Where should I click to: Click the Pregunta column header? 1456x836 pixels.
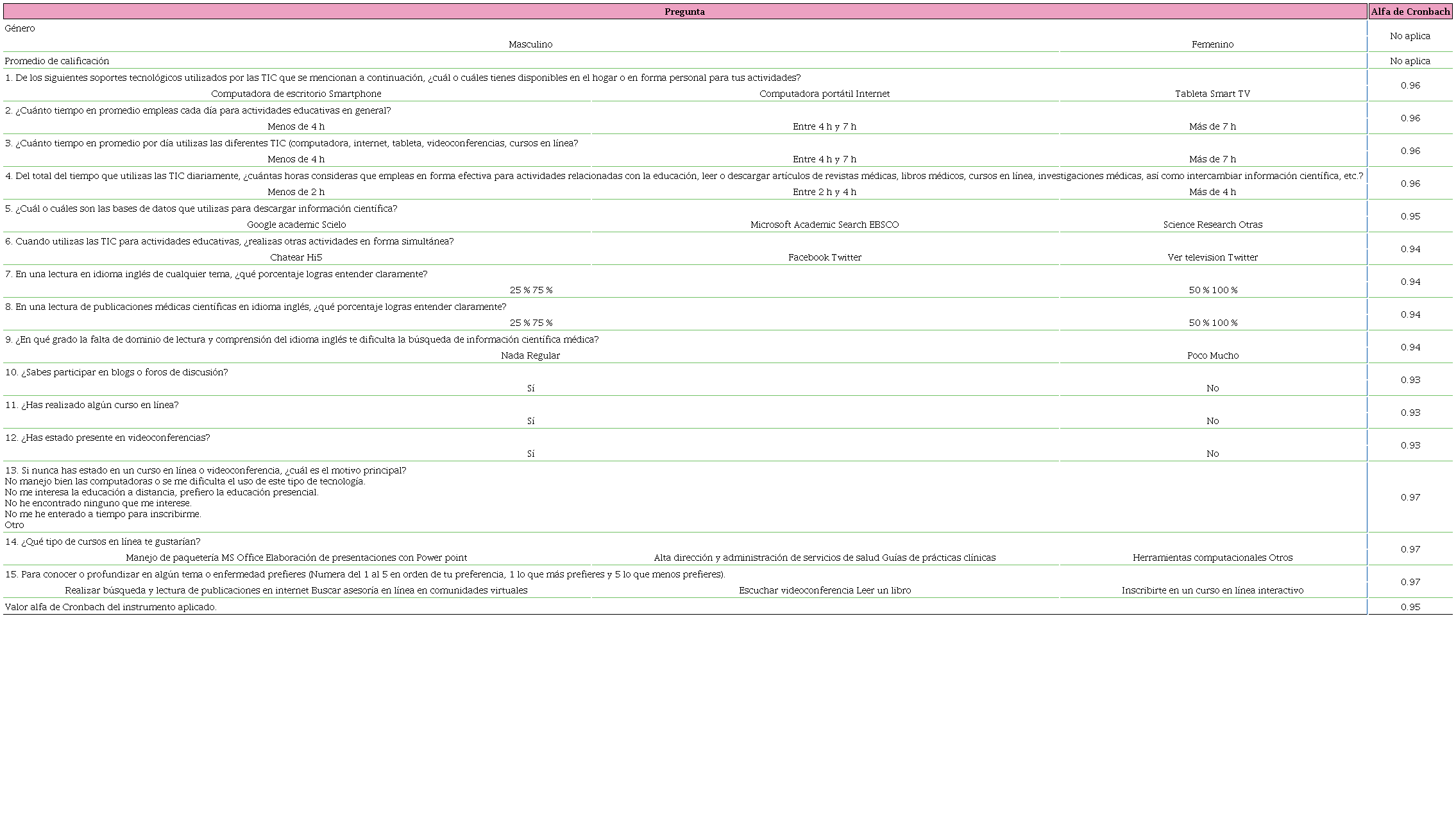coord(684,12)
